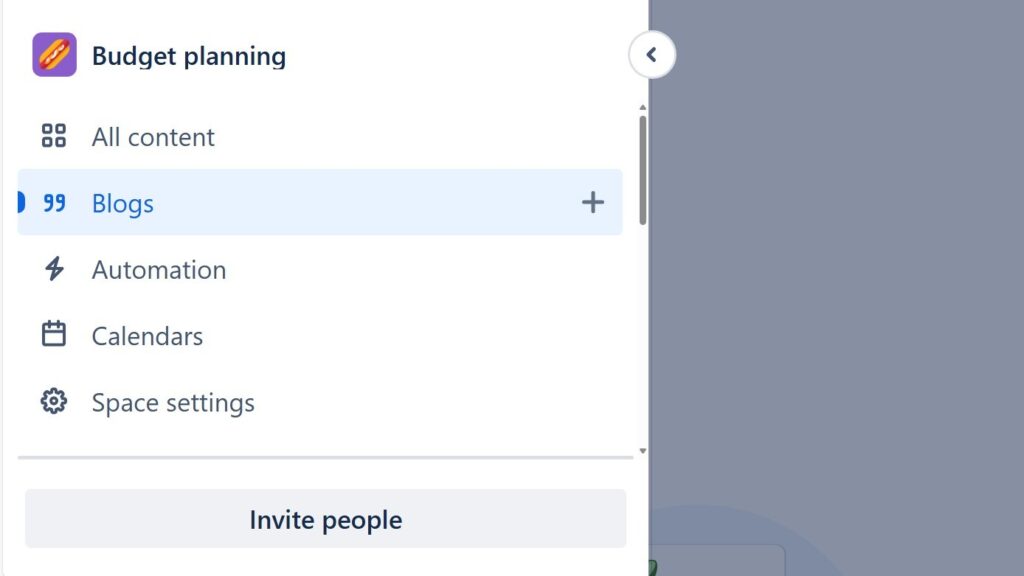Open the Calendars sidebar item
Image resolution: width=1024 pixels, height=576 pixels.
pos(147,336)
